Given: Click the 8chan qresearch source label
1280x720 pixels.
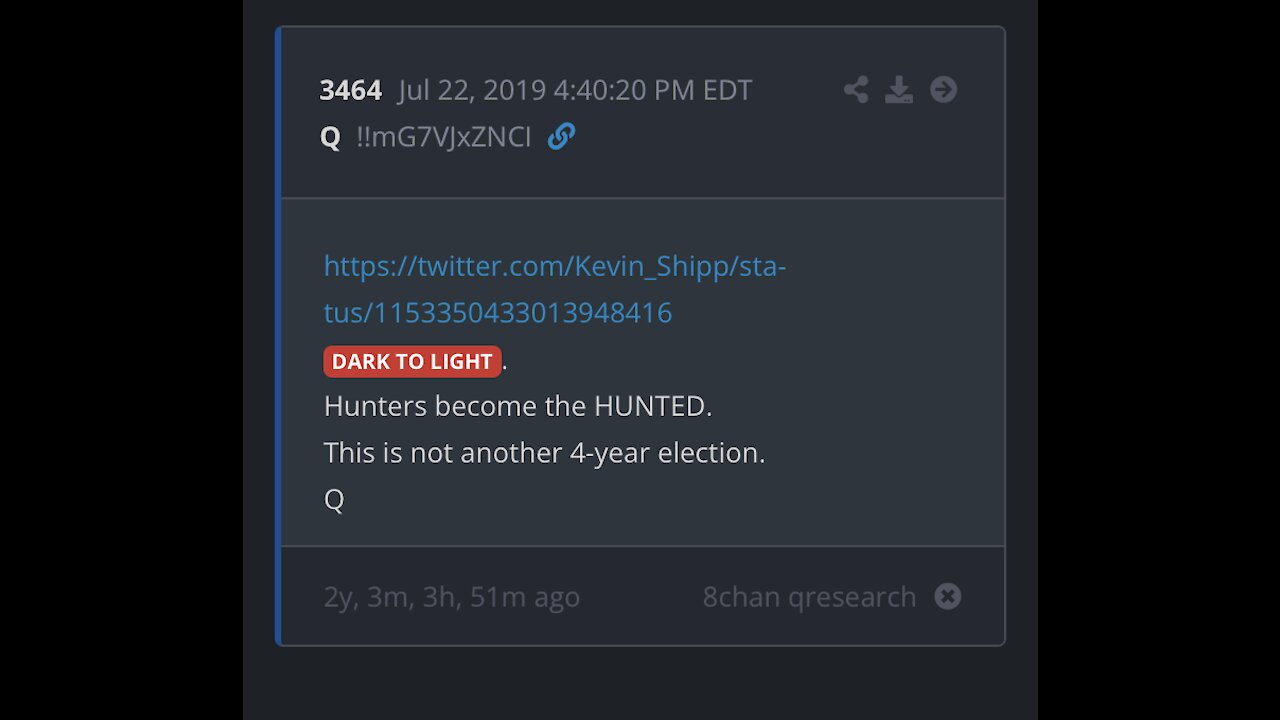Looking at the screenshot, I should [809, 597].
